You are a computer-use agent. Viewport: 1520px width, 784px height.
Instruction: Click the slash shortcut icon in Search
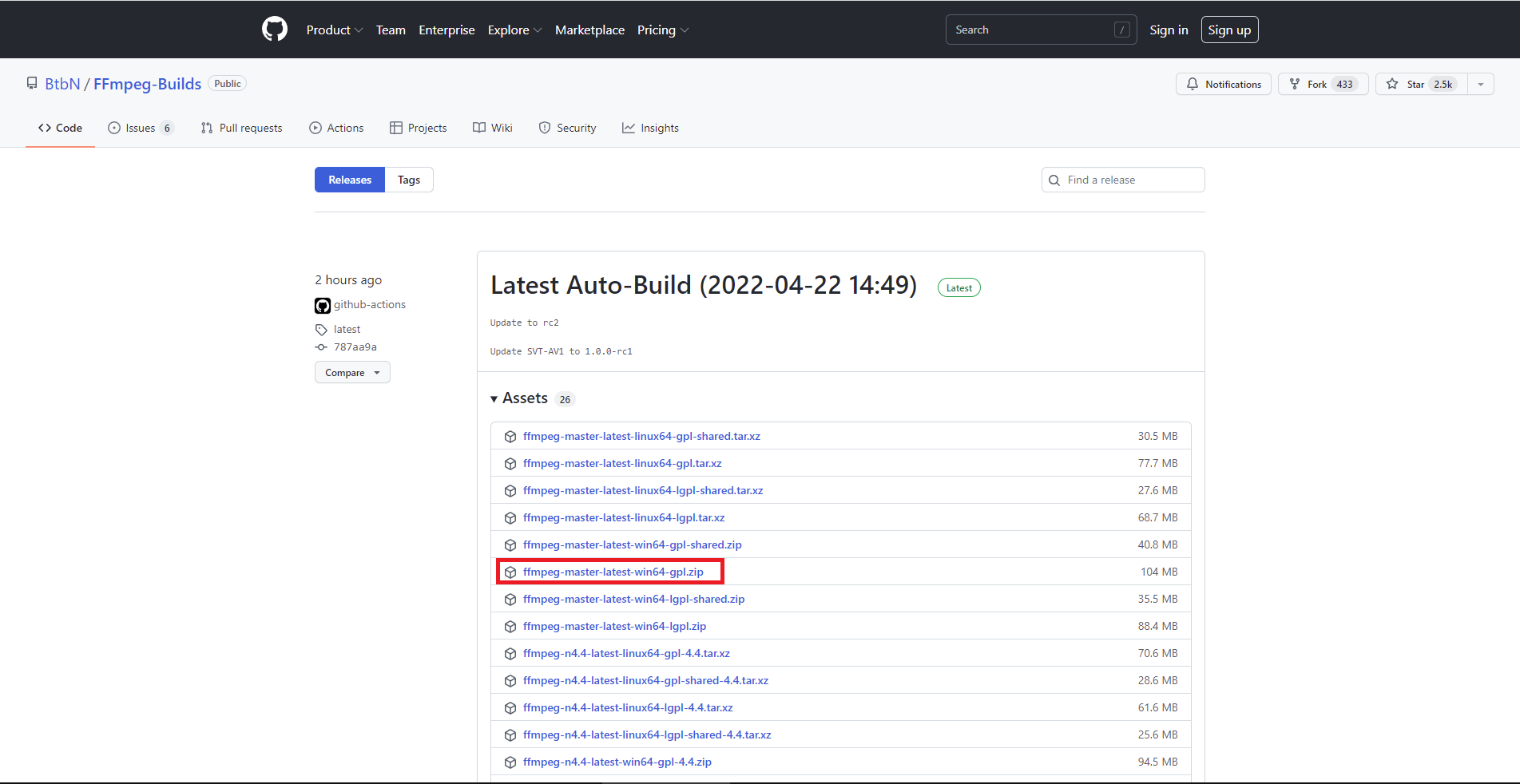click(1122, 30)
